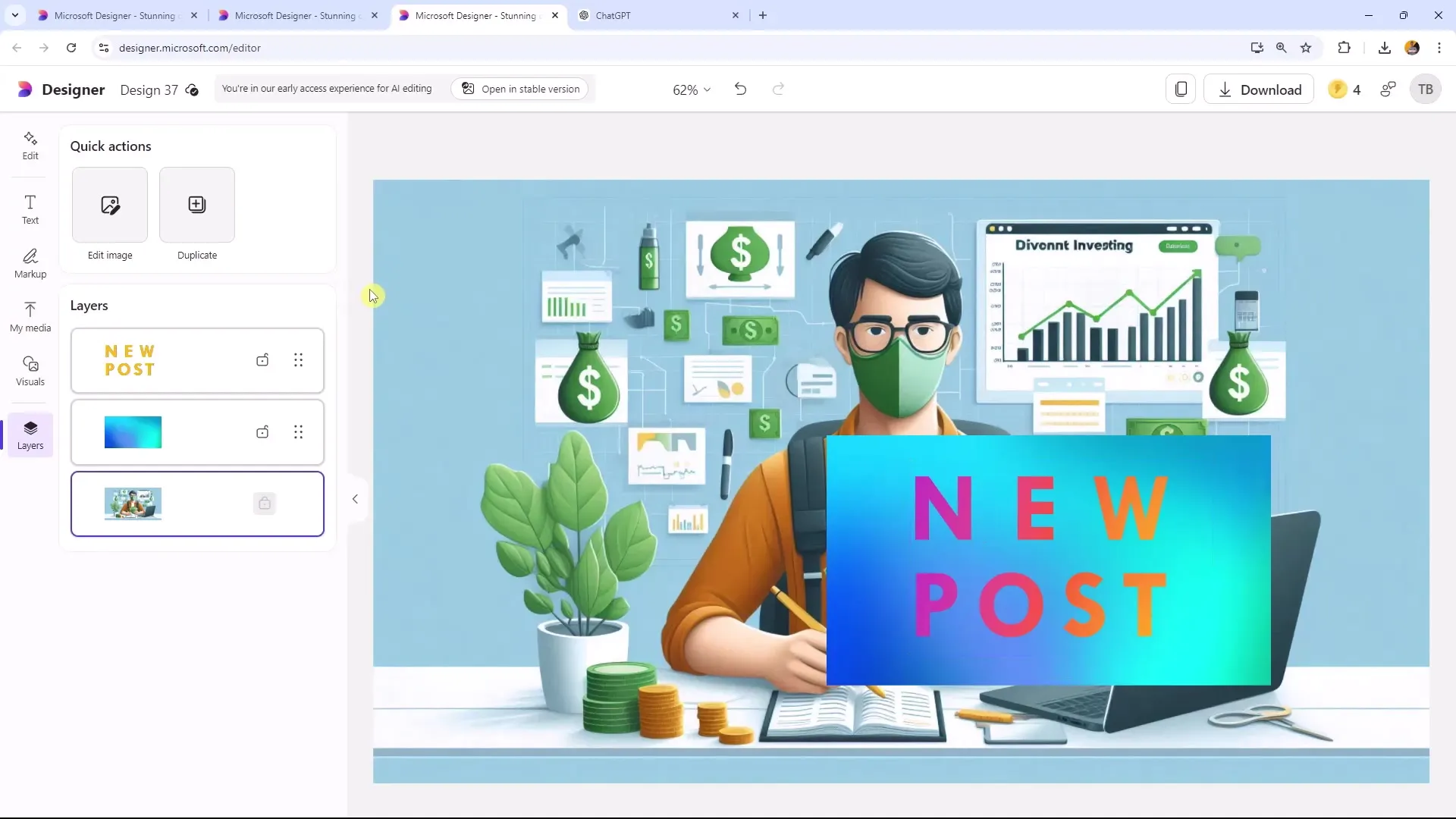Click the Design 37 title
This screenshot has height=819, width=1456.
[149, 89]
